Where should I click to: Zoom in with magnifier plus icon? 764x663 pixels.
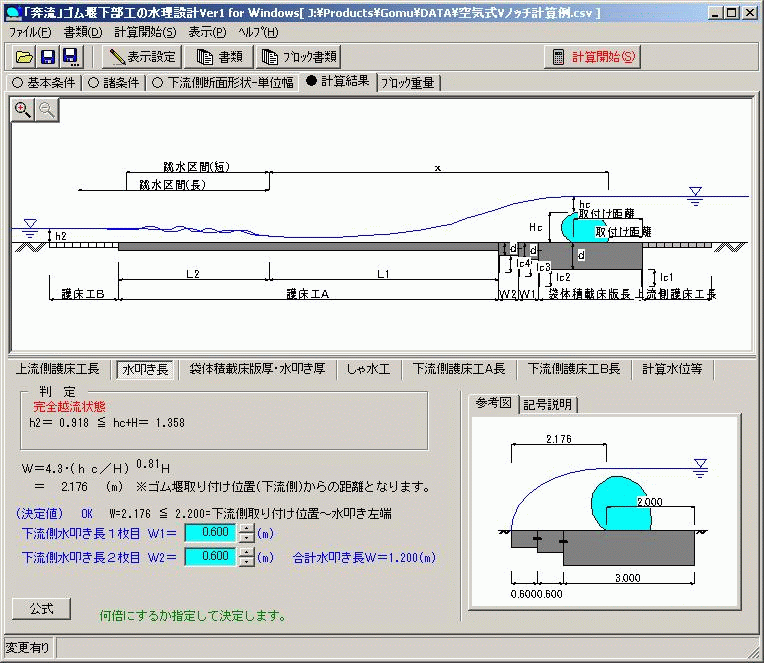tap(22, 110)
